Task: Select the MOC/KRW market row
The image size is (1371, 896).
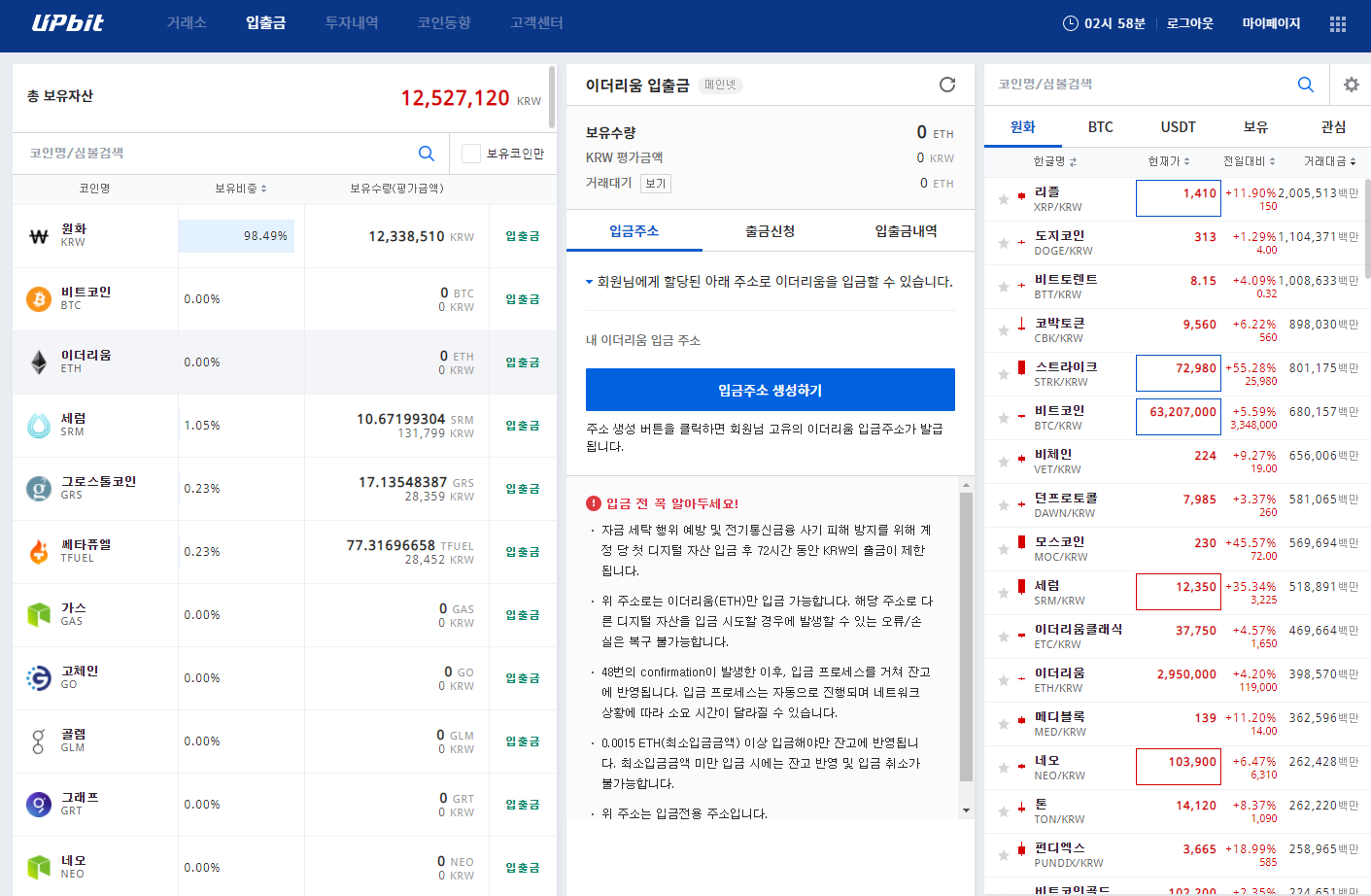Action: (1177, 549)
